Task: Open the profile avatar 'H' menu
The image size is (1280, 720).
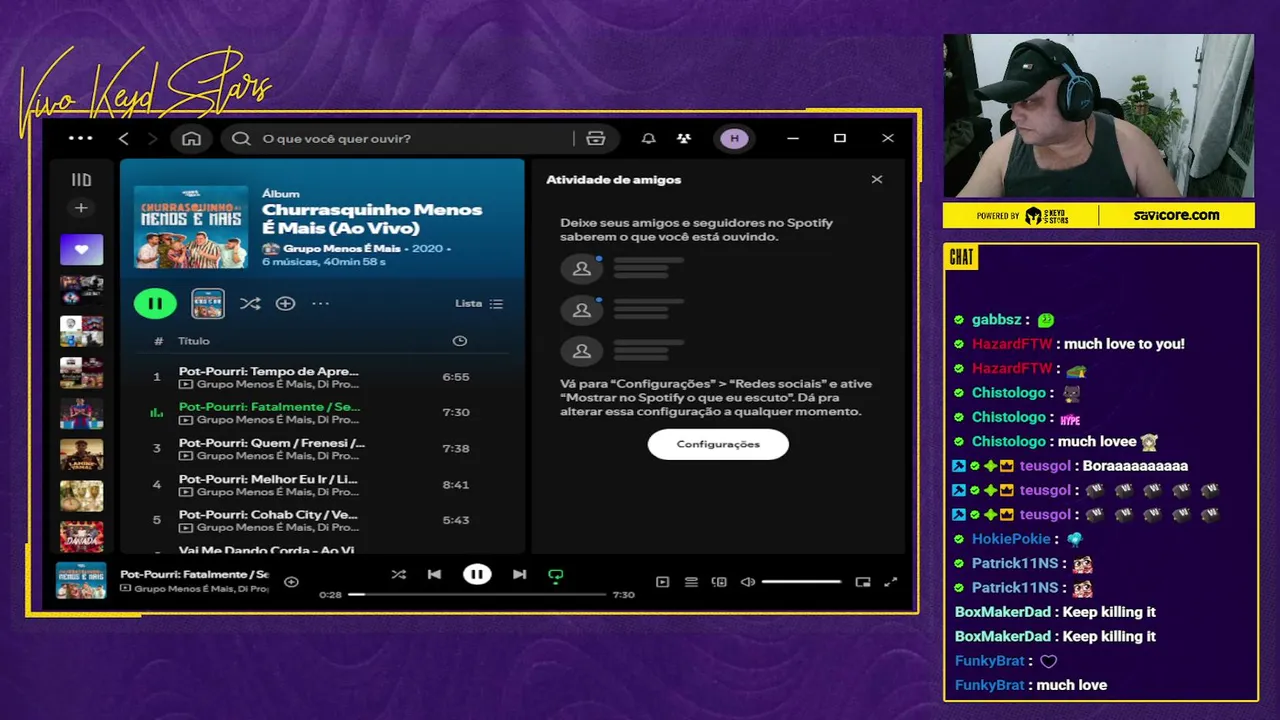Action: click(734, 139)
